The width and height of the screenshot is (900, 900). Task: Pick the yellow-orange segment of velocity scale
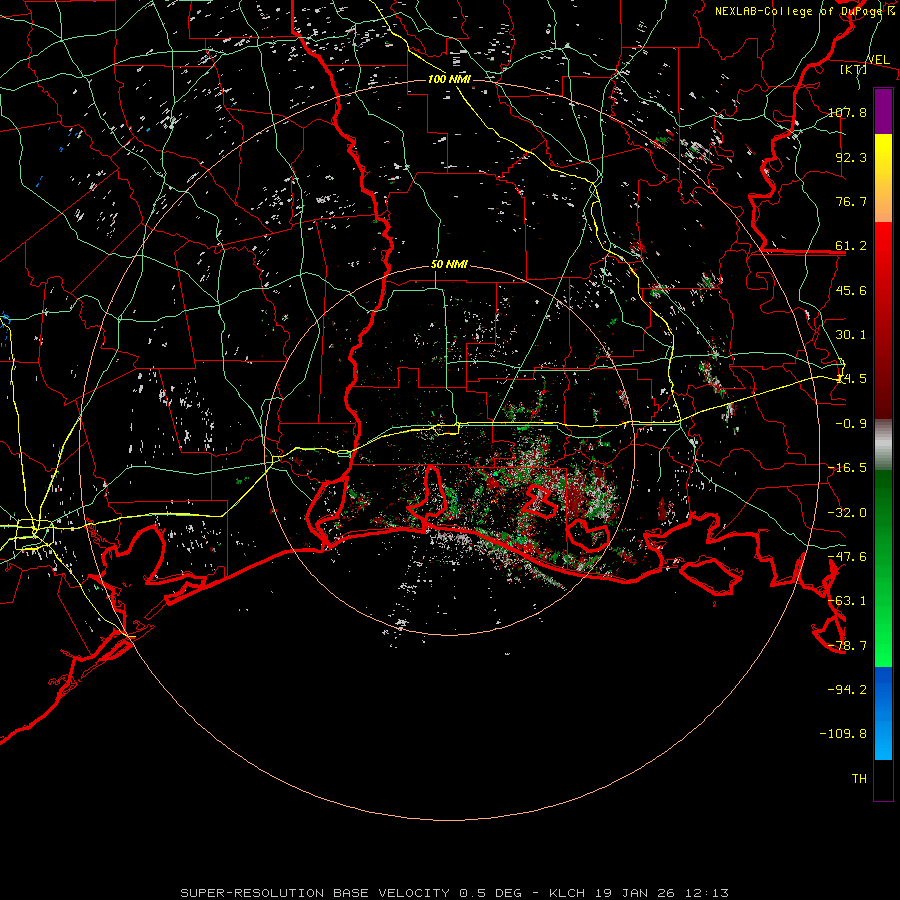tap(883, 178)
